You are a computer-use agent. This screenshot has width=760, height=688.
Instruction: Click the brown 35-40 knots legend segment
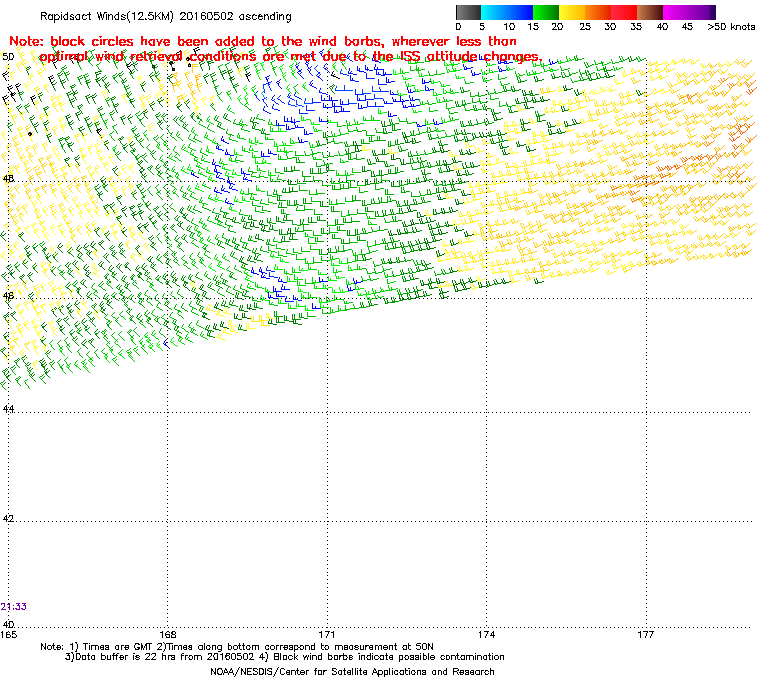(x=650, y=12)
